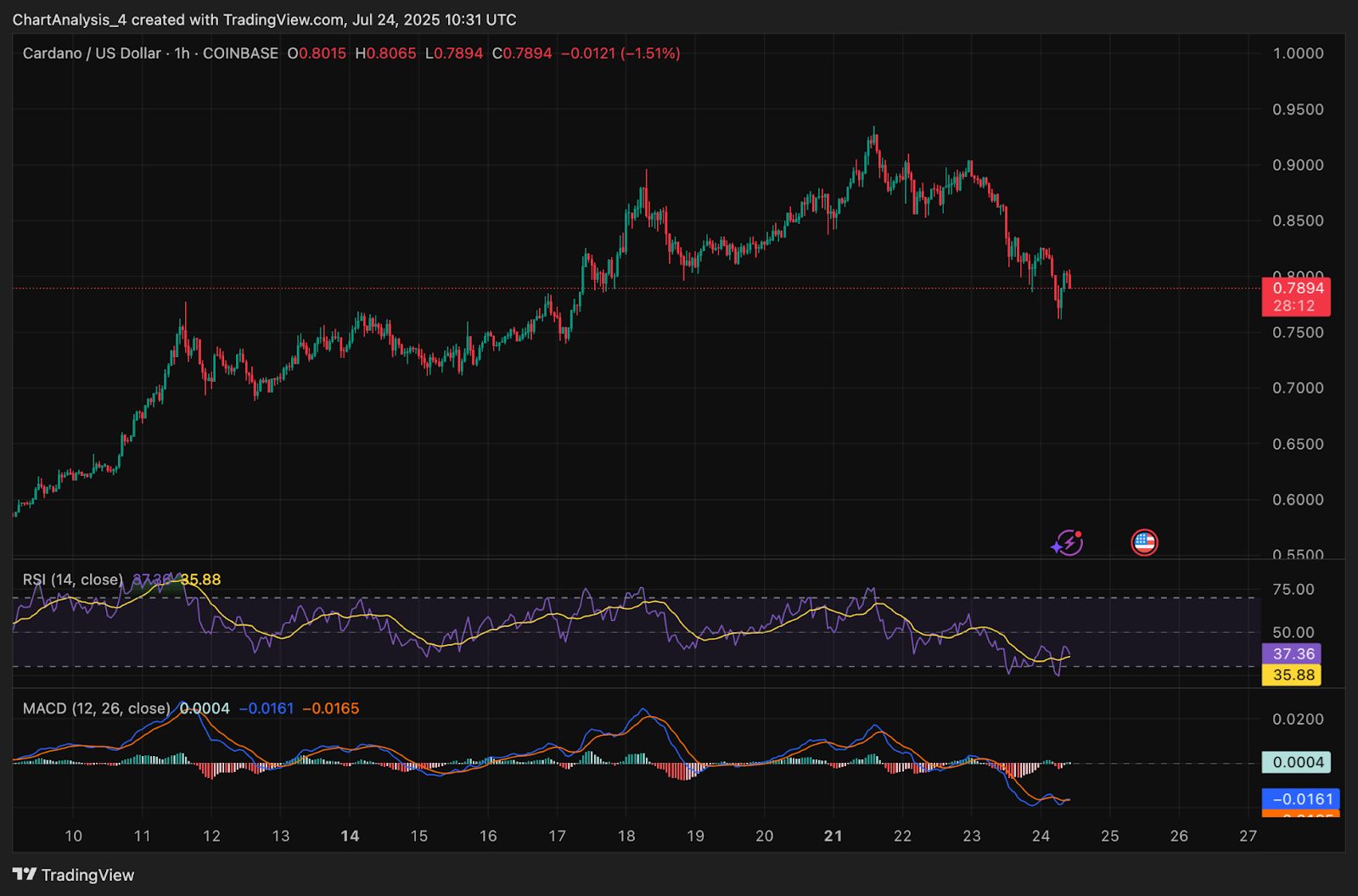The image size is (1358, 896).
Task: Click the MACD line tag −0.0161
Action: (x=1301, y=799)
